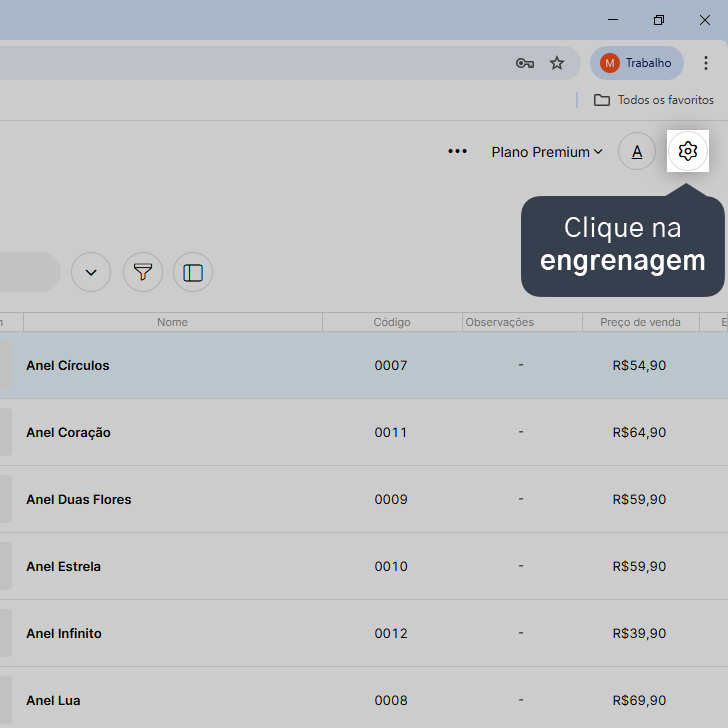Open the Trabalho profile button
728x728 pixels.
[637, 63]
